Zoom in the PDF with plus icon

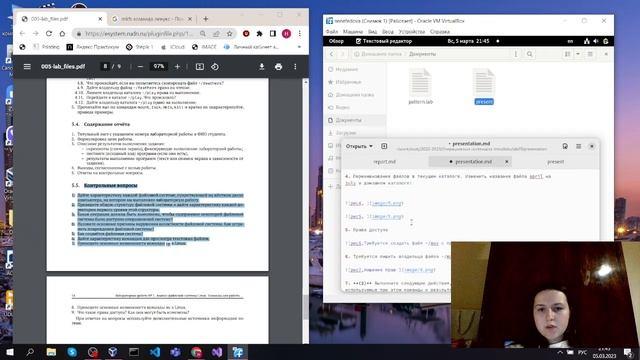click(177, 67)
